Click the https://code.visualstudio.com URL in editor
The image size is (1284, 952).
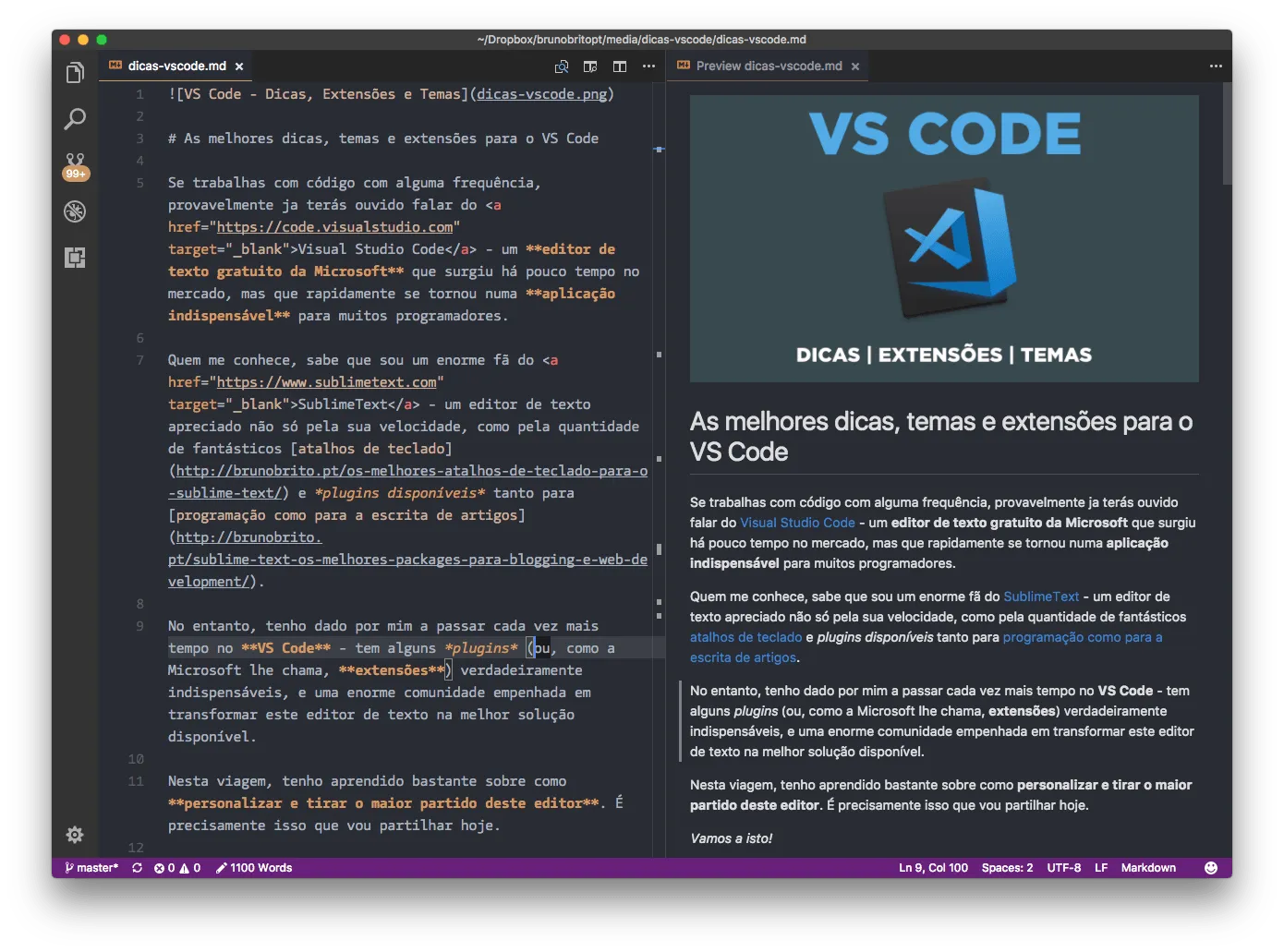pyautogui.click(x=335, y=227)
